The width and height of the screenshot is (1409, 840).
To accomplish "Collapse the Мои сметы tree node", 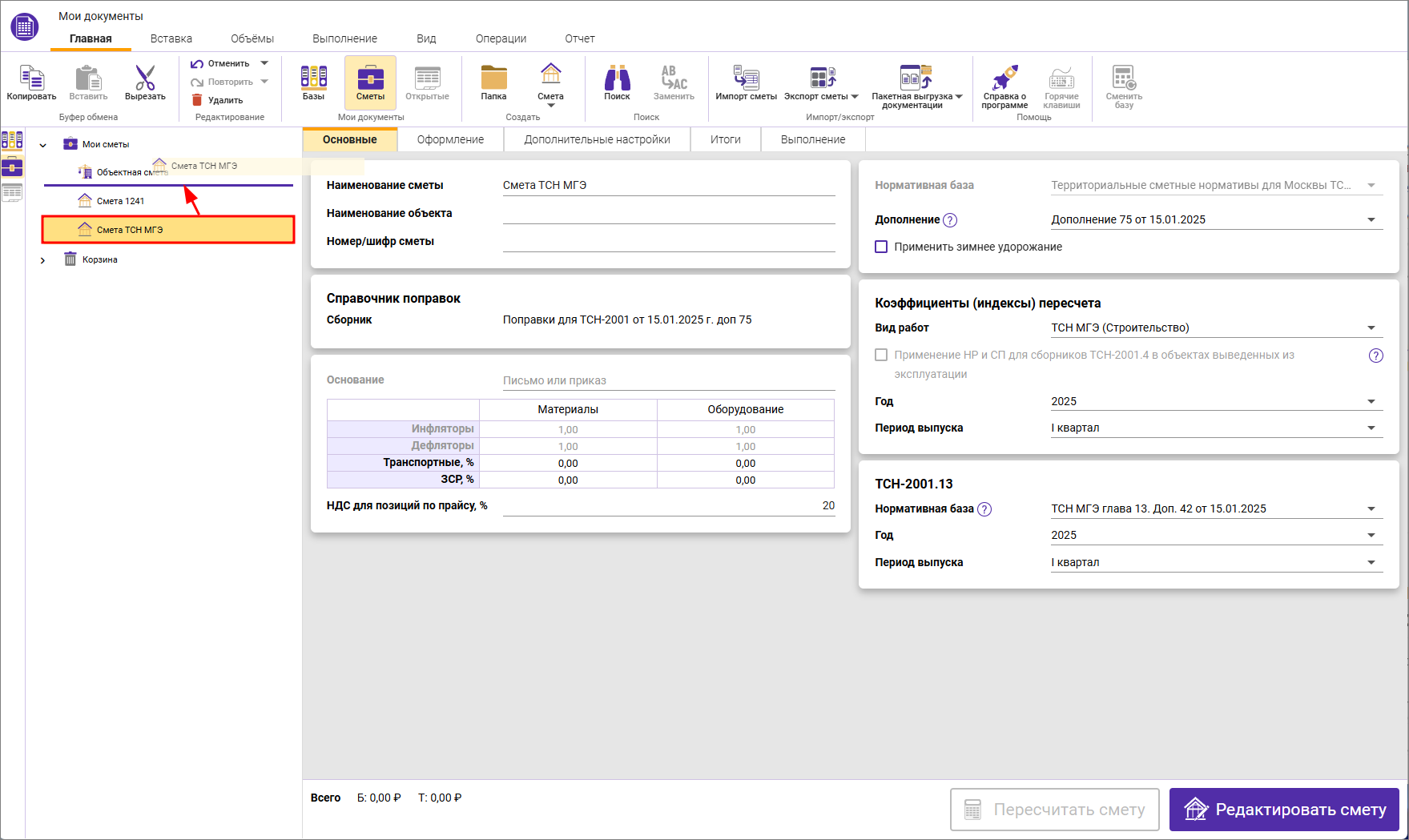I will pos(43,145).
